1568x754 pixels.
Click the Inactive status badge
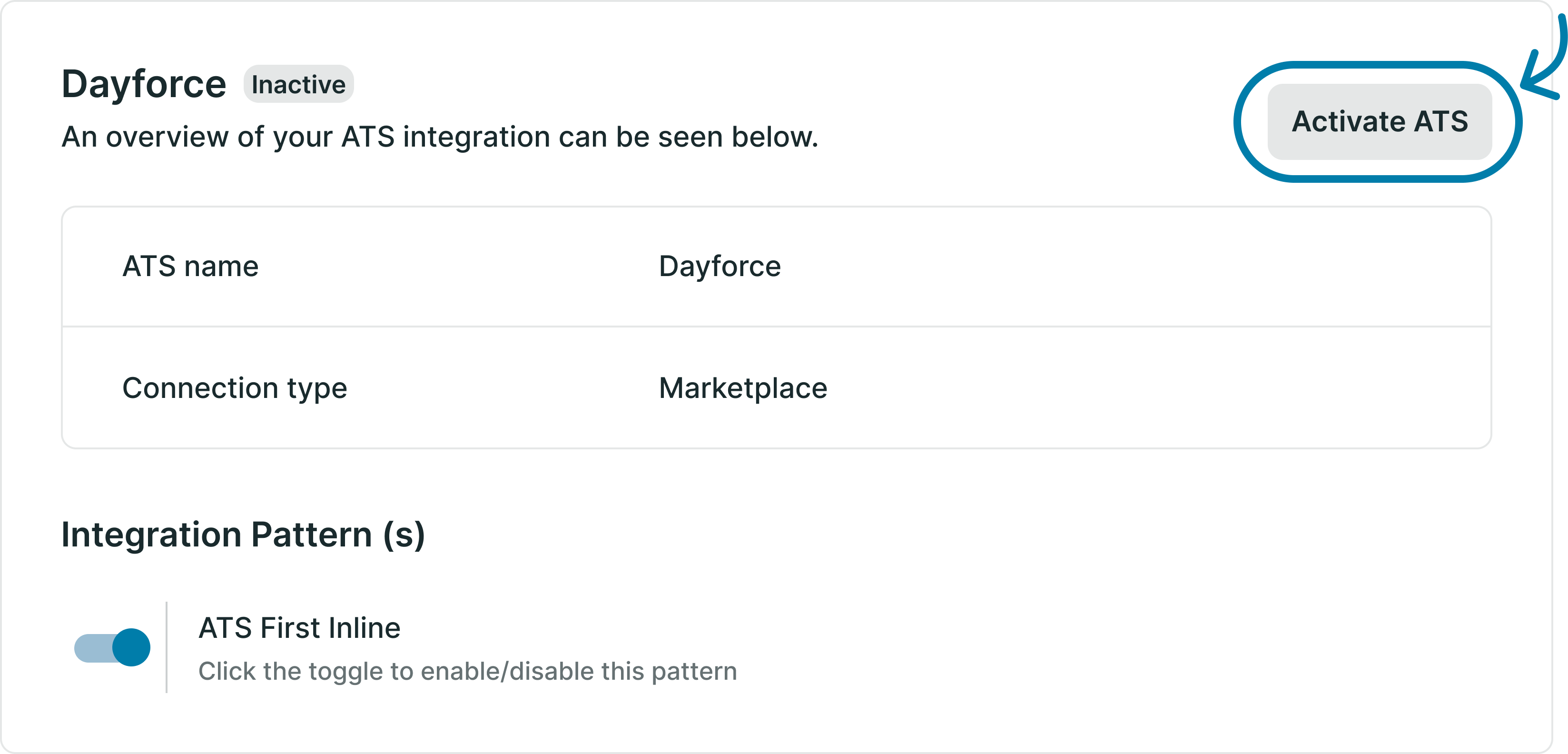point(298,84)
